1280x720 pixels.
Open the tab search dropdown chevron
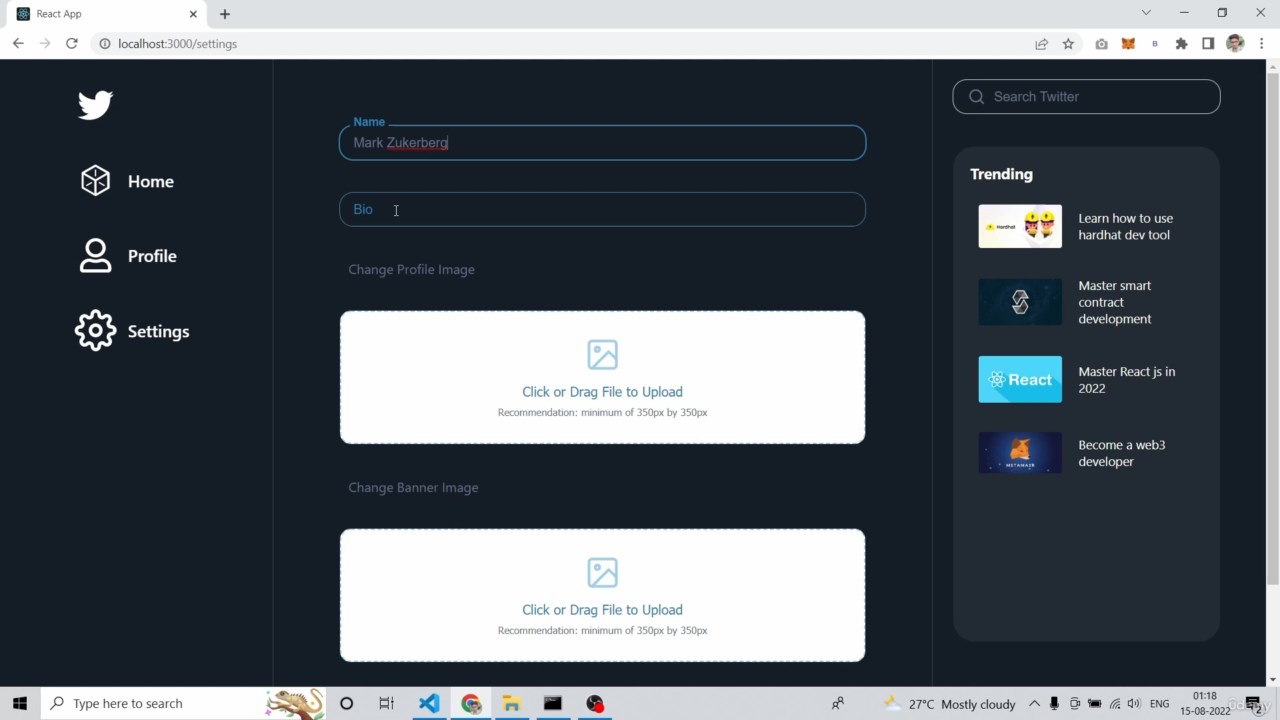pos(1146,13)
